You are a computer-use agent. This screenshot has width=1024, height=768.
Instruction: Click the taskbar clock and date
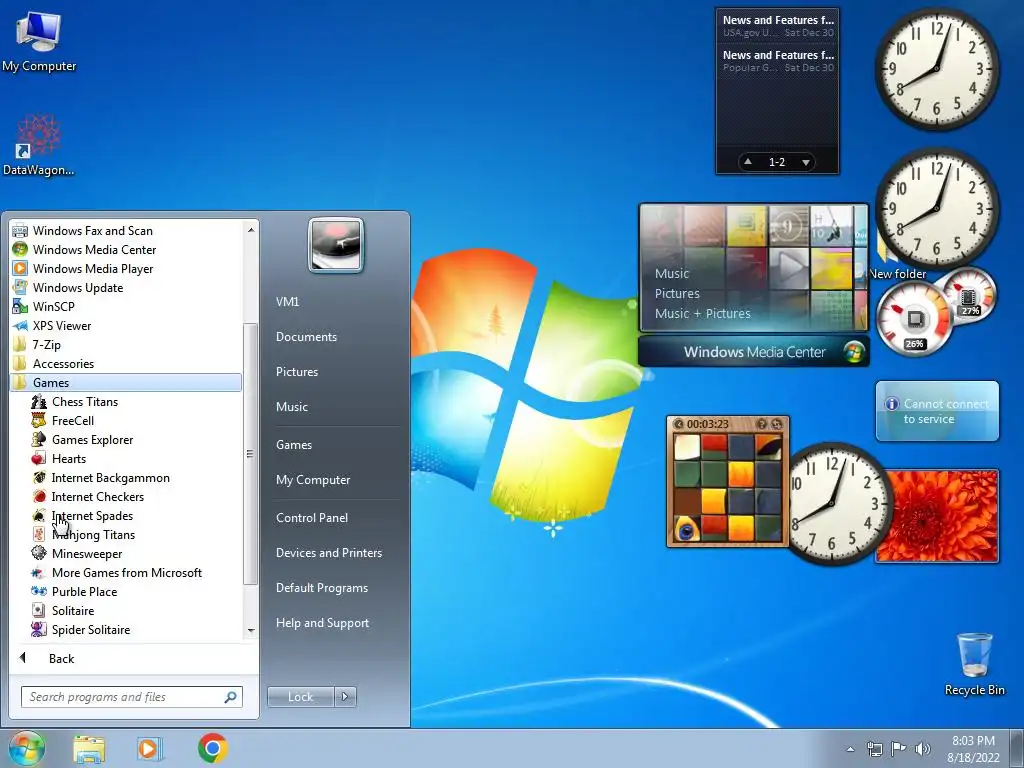click(973, 748)
